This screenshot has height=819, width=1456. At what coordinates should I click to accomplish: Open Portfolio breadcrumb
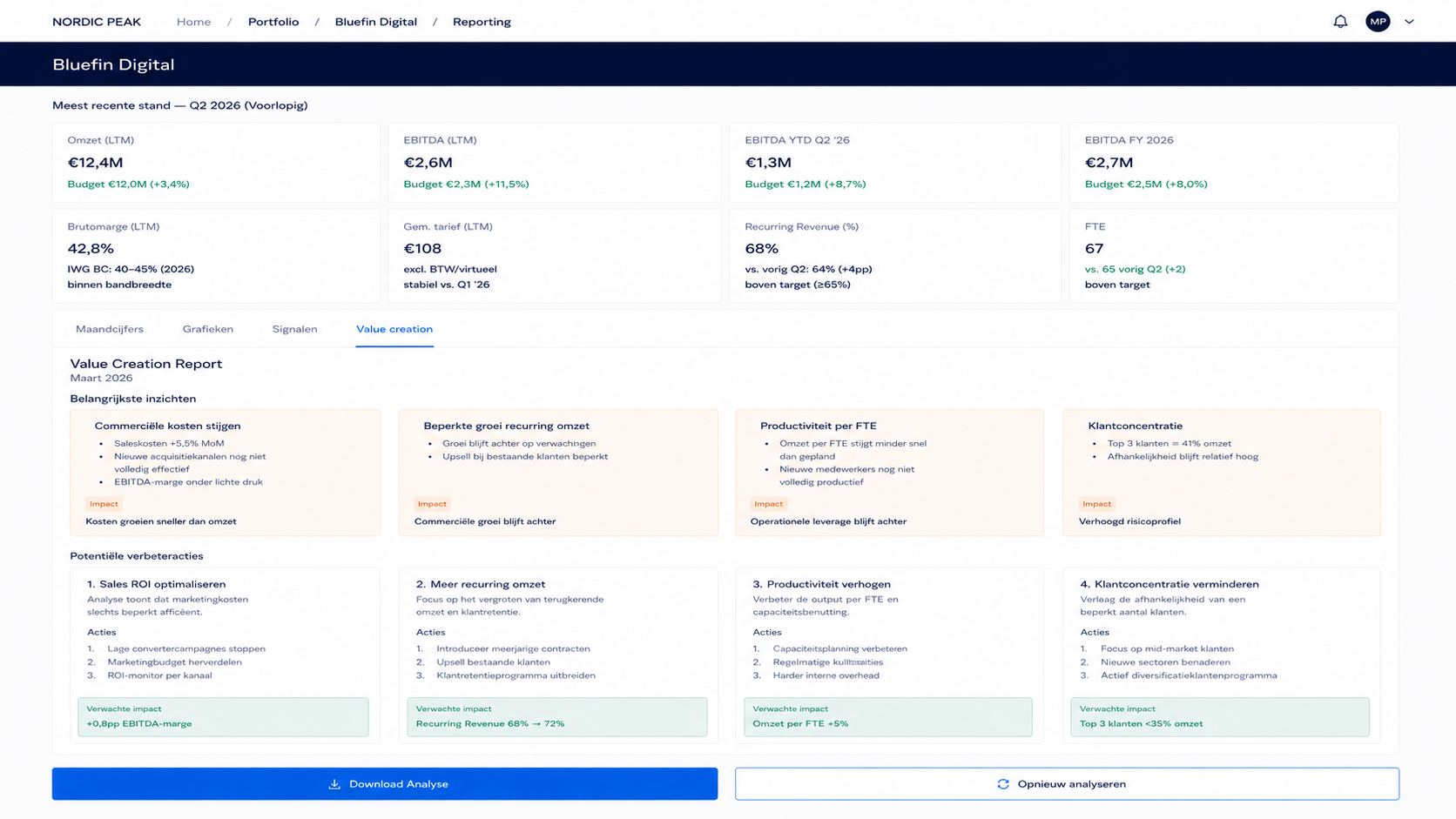pos(273,22)
